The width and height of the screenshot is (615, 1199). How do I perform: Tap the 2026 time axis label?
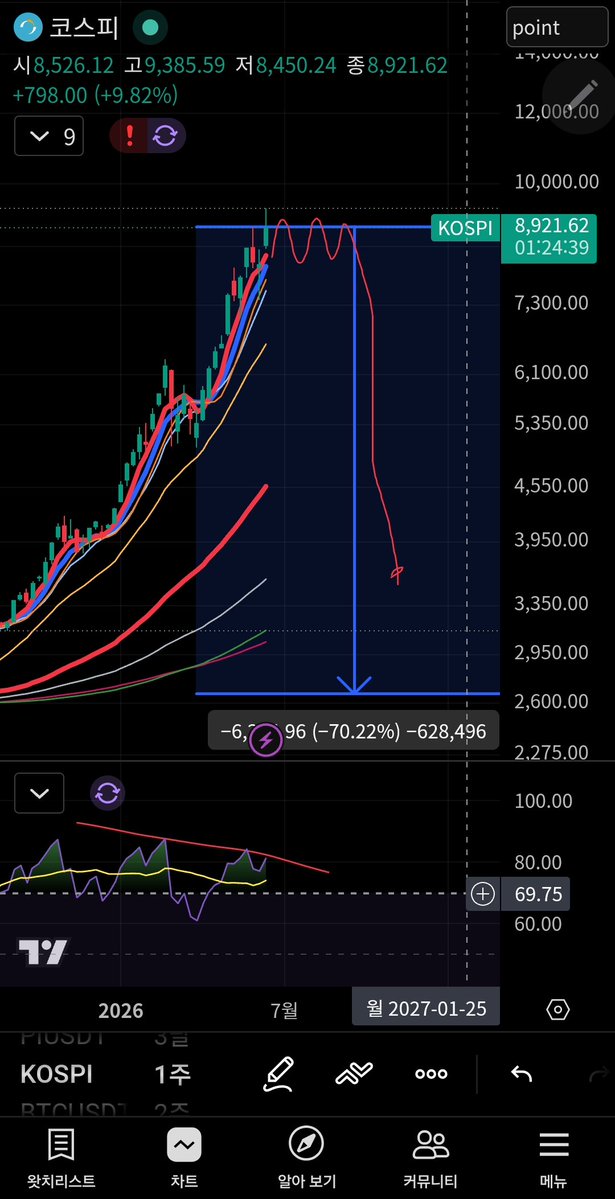tap(121, 1010)
